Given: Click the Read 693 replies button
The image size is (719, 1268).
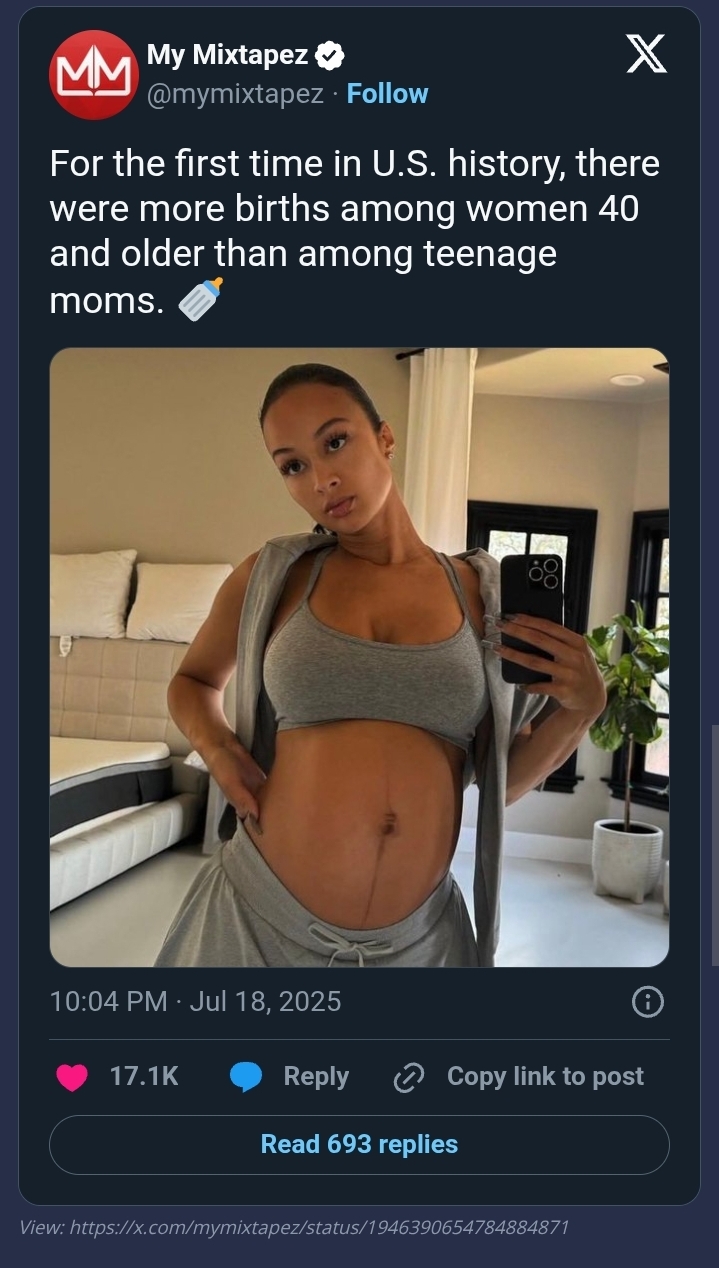Looking at the screenshot, I should (x=359, y=1144).
